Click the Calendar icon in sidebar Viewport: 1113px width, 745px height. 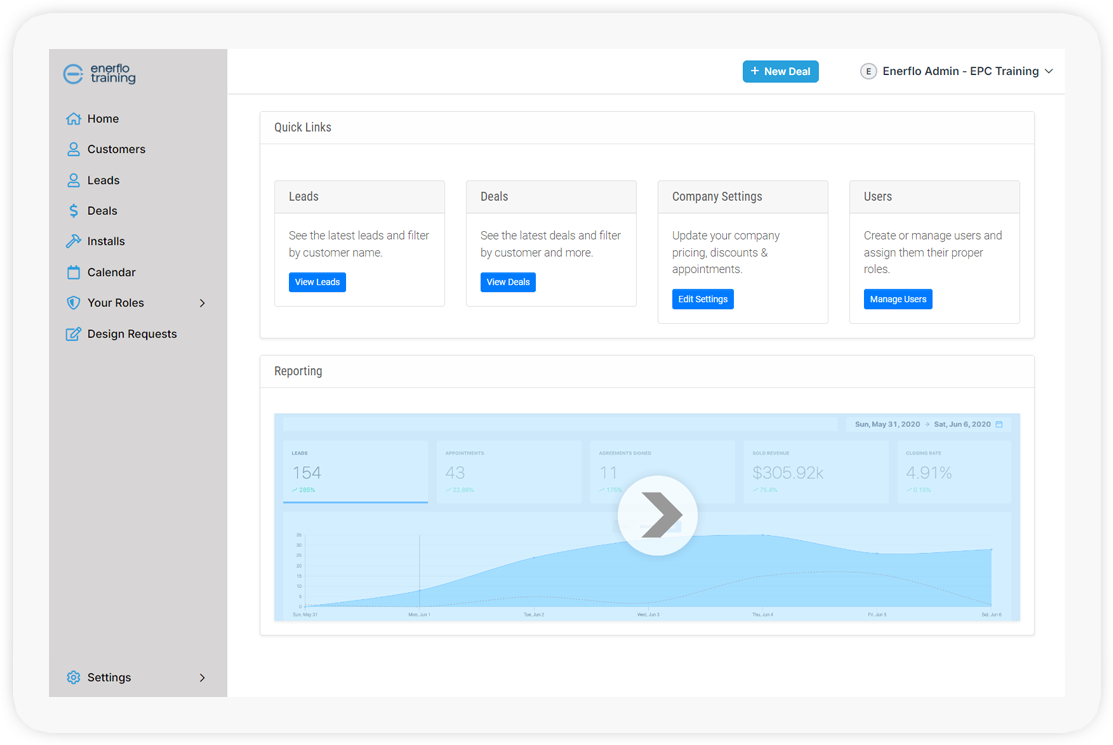click(73, 272)
